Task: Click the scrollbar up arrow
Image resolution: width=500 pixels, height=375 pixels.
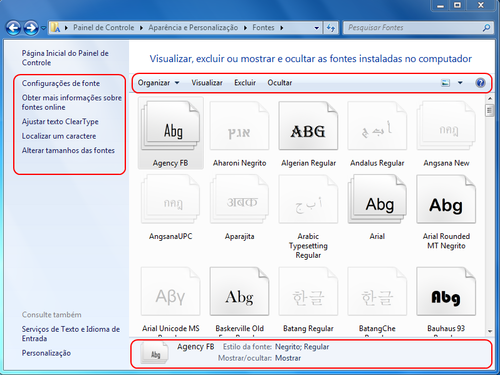Action: [490, 98]
